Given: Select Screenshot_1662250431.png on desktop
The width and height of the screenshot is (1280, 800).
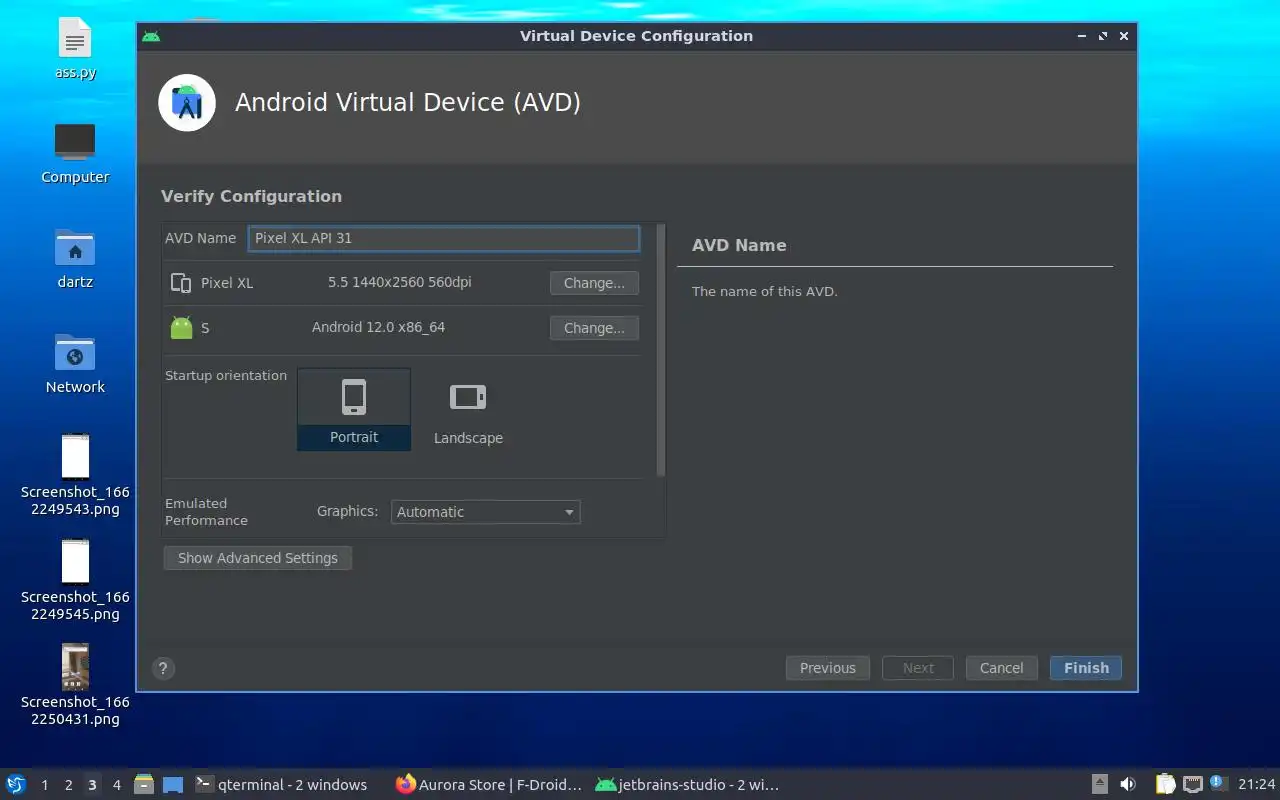Looking at the screenshot, I should (x=75, y=685).
